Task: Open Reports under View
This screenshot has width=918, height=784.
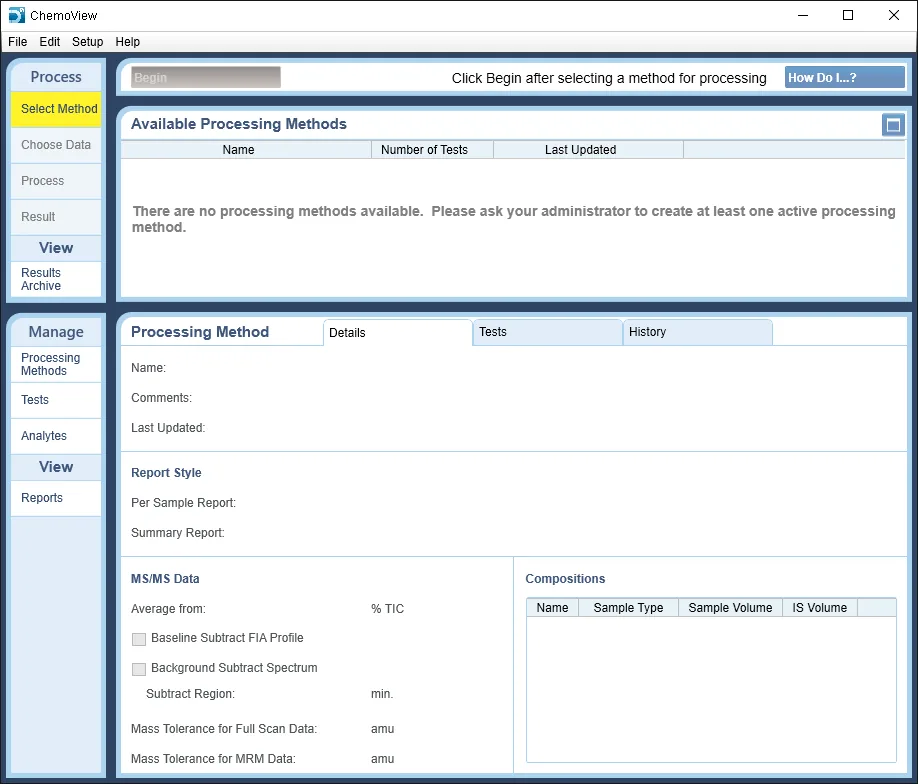Action: [56, 498]
